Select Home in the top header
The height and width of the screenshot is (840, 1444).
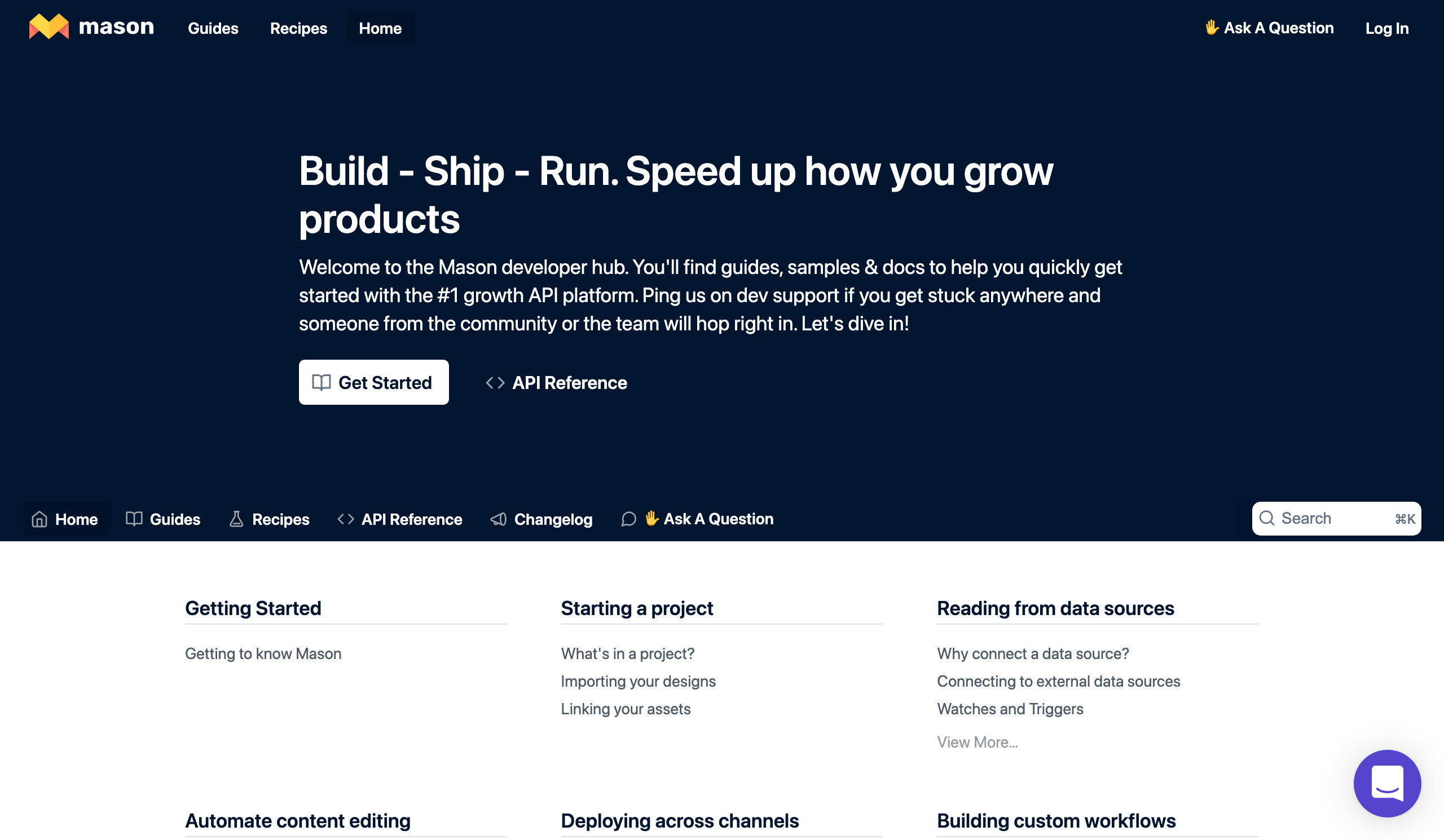coord(381,28)
